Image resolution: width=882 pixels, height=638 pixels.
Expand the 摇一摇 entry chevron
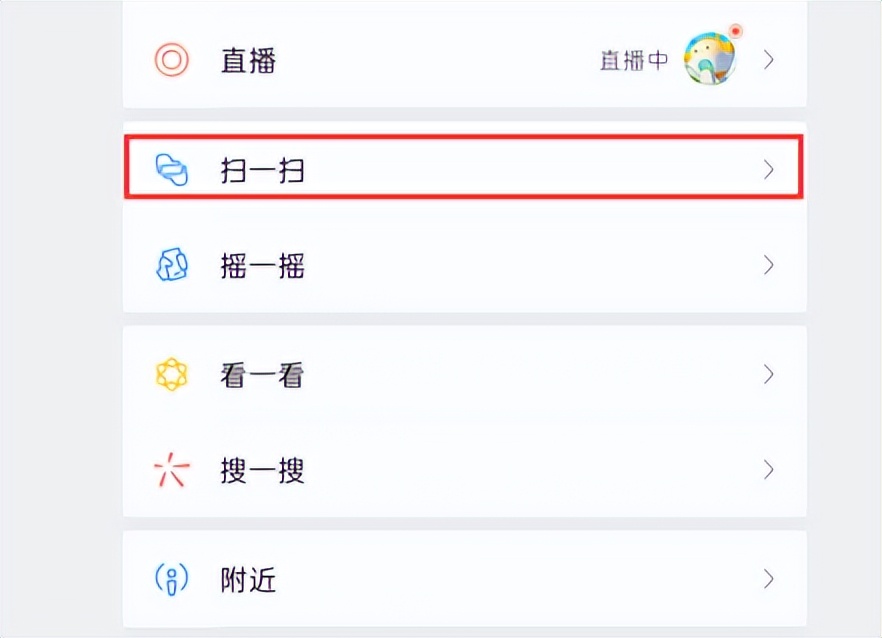[768, 265]
